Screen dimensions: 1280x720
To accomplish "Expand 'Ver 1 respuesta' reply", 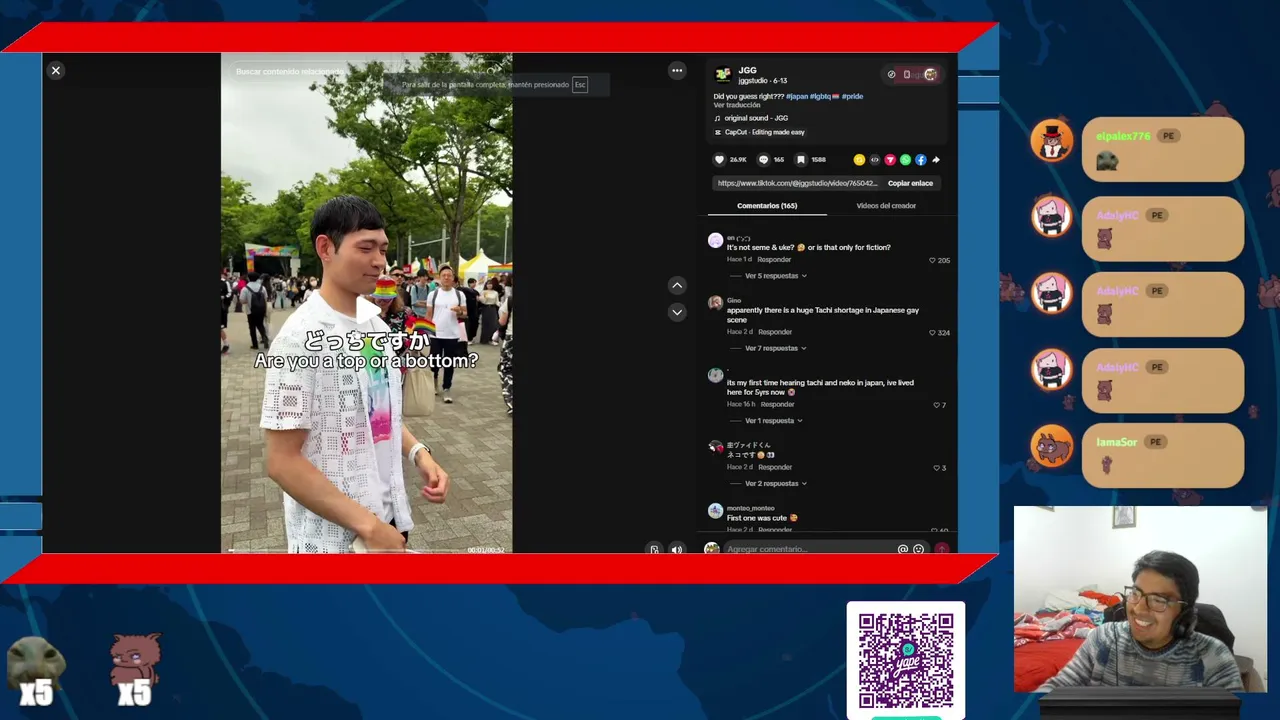I will click(774, 421).
